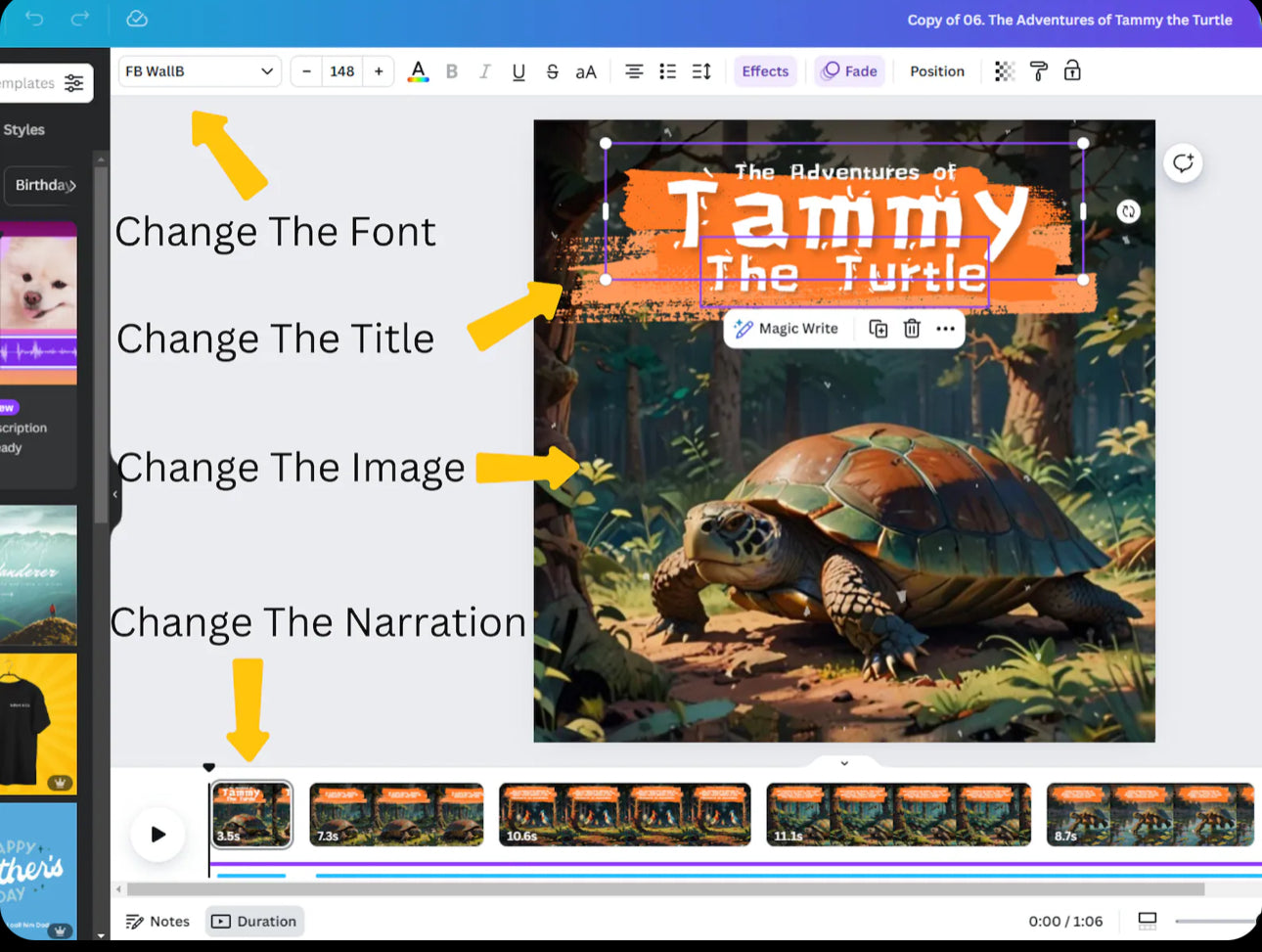Expand the Birthday styles category
This screenshot has width=1262, height=952.
pyautogui.click(x=43, y=185)
